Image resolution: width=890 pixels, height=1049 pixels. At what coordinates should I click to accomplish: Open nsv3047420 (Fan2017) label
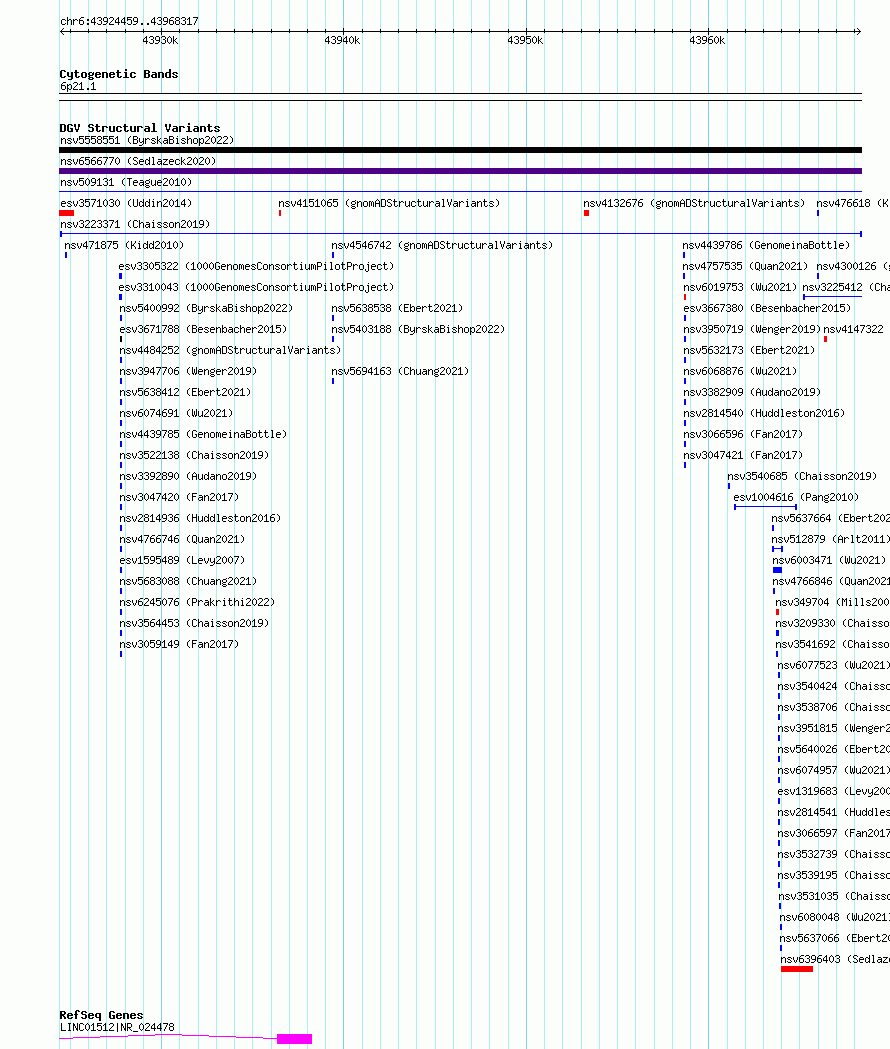click(x=179, y=497)
